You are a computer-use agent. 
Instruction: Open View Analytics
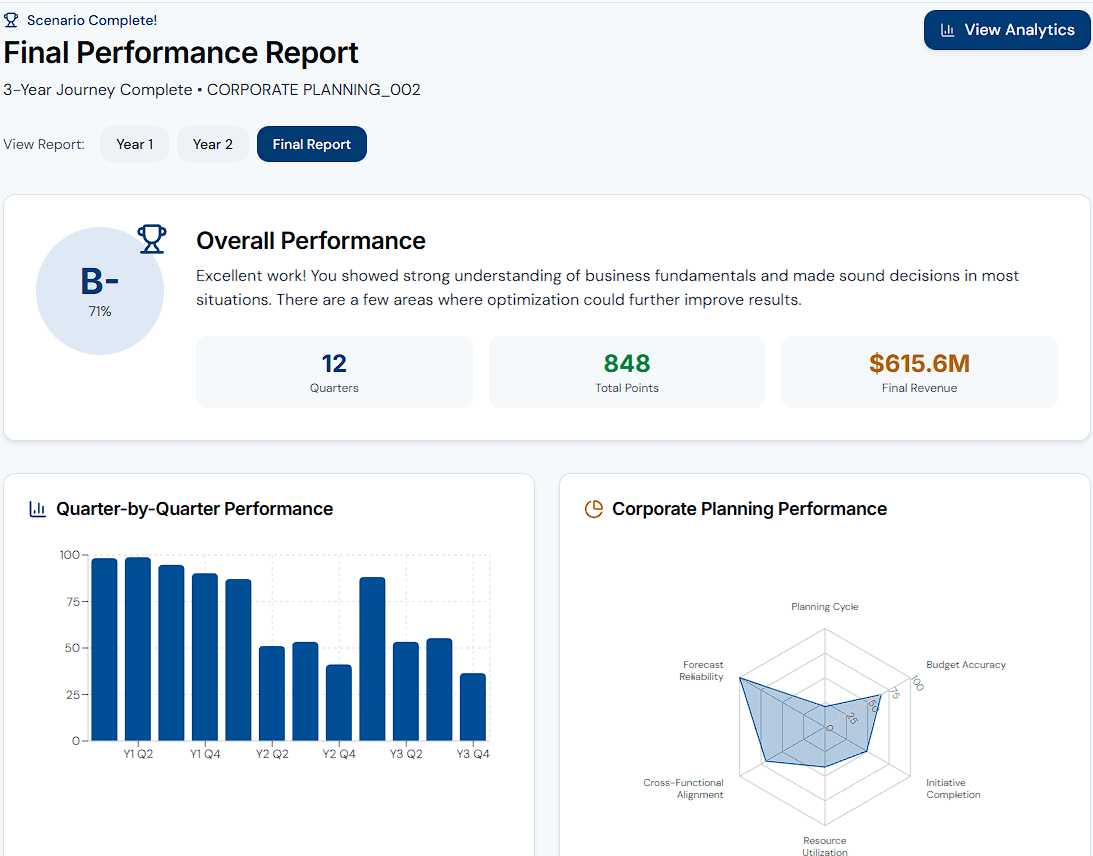(1007, 29)
